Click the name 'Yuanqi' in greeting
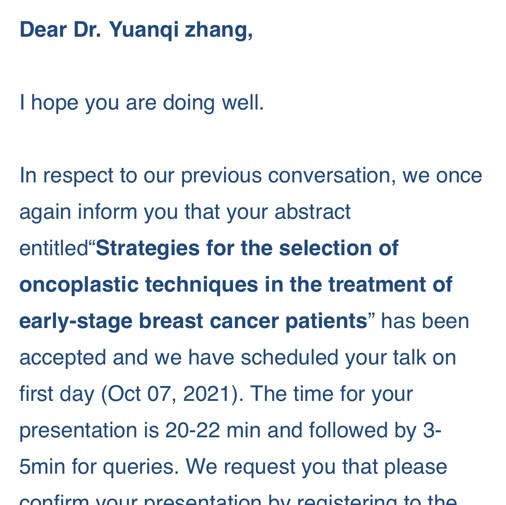506x505 pixels. (x=144, y=30)
